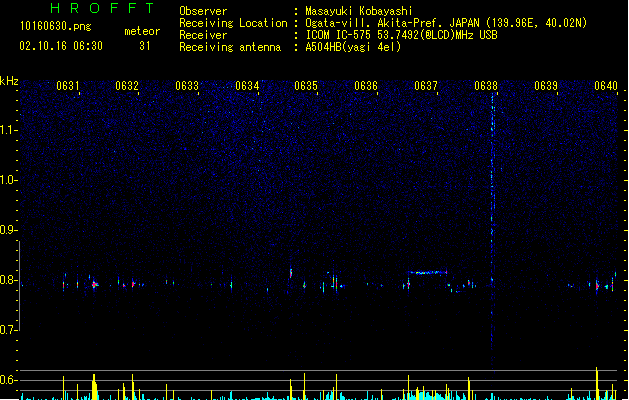Click the 0631 time marker
The height and width of the screenshot is (400, 629).
click(67, 86)
